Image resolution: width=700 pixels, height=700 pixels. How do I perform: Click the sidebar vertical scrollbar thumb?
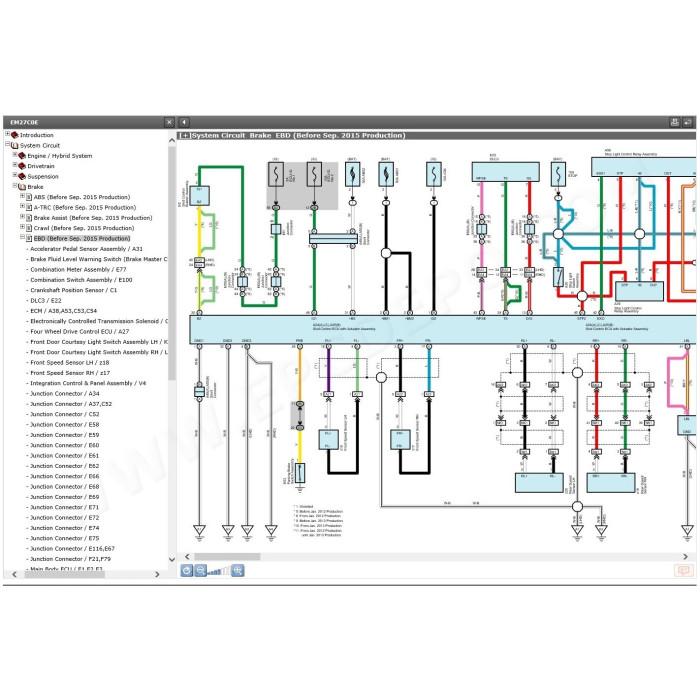point(172,263)
